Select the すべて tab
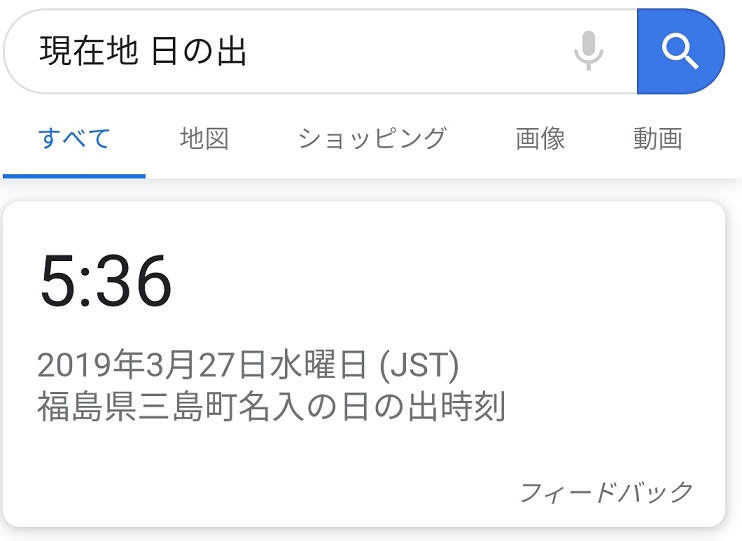The width and height of the screenshot is (742, 541). click(x=74, y=139)
